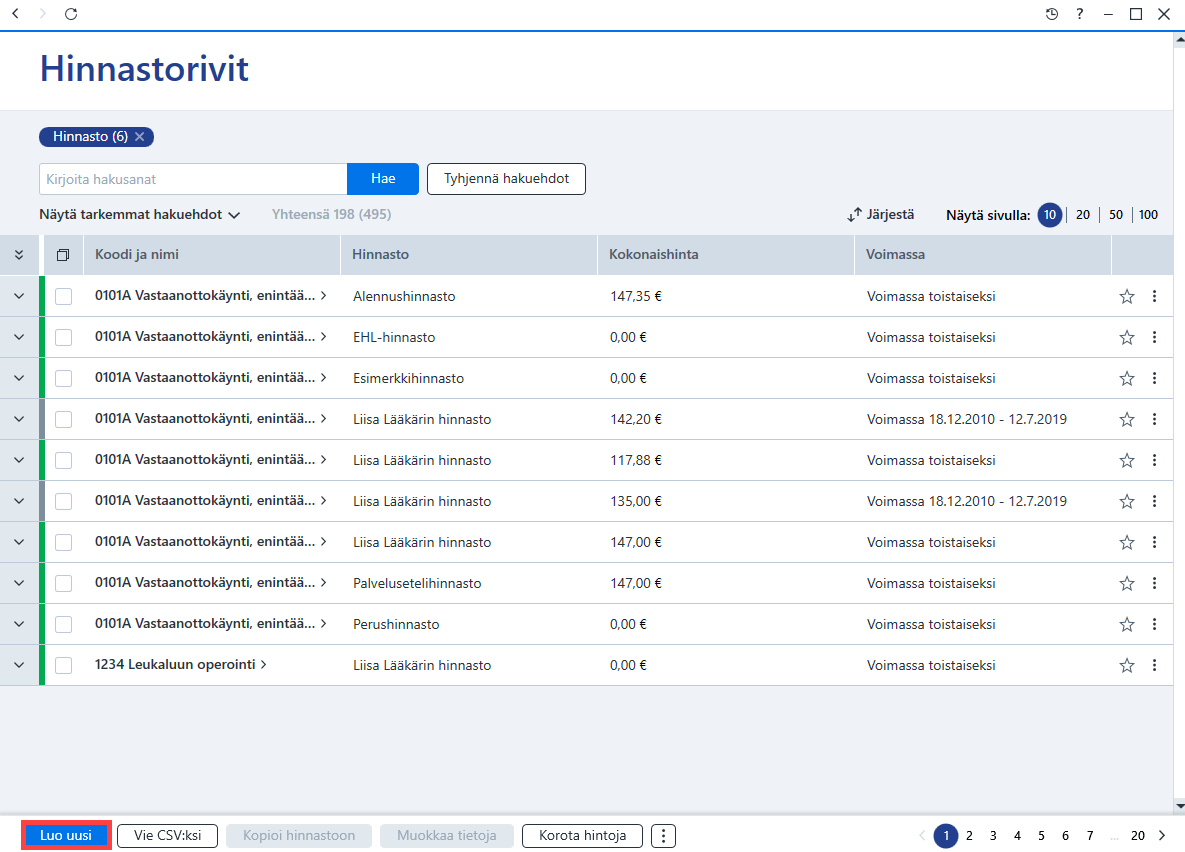Click the Luo uusi button
This screenshot has height=852, width=1185.
tap(66, 835)
